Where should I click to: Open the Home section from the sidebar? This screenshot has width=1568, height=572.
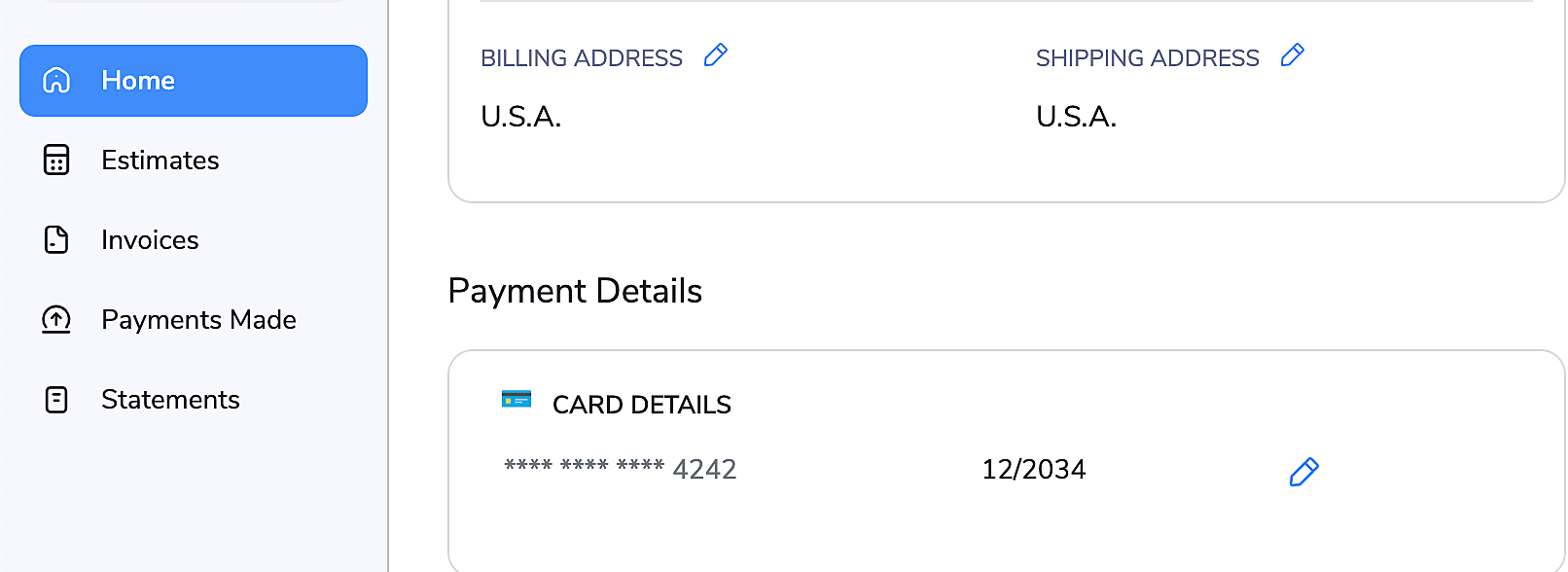137,81
